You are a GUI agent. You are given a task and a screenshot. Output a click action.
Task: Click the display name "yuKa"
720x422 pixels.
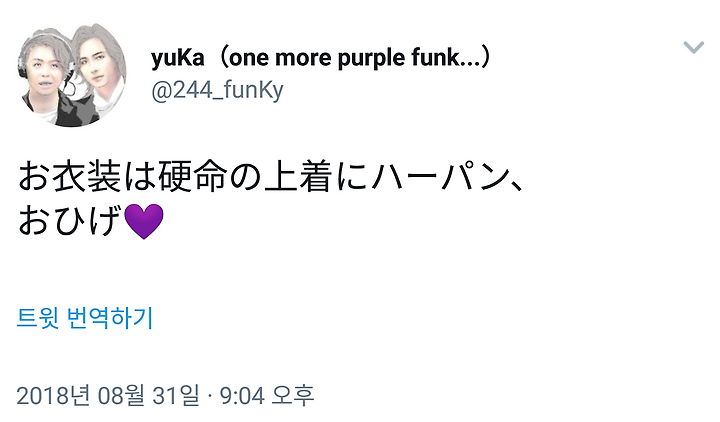tap(178, 57)
